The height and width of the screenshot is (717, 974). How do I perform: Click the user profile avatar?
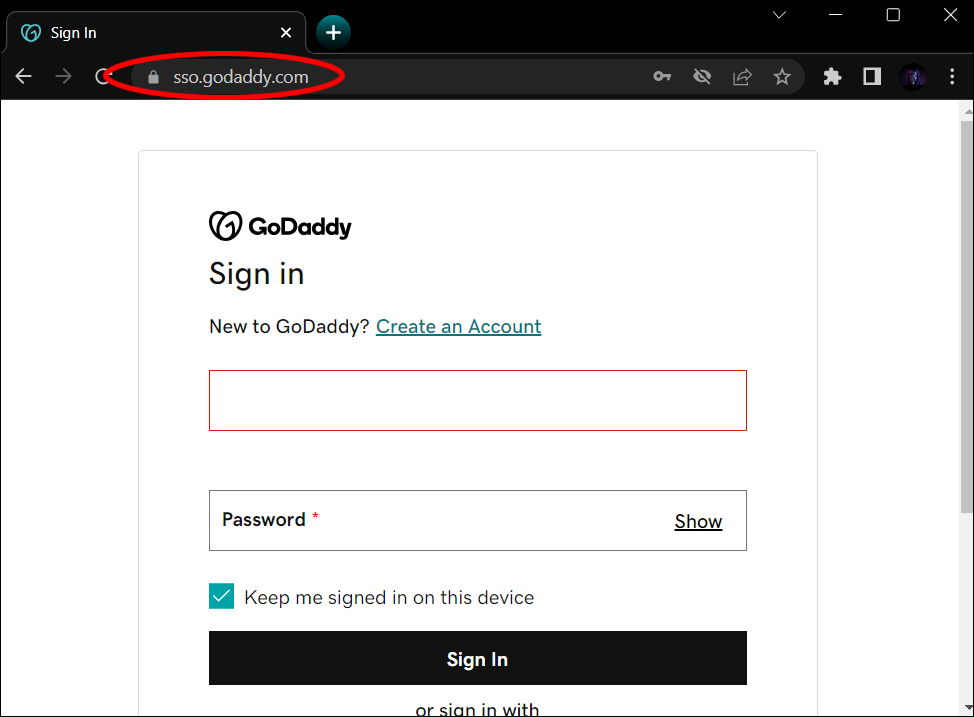[x=913, y=76]
